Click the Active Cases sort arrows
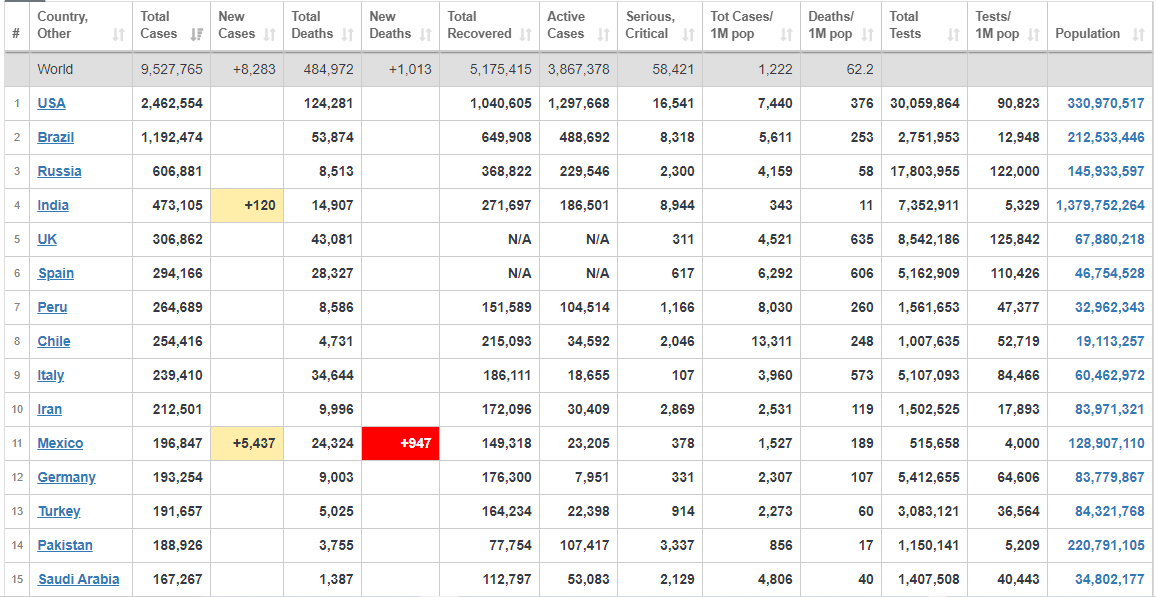1156x597 pixels. [x=604, y=34]
